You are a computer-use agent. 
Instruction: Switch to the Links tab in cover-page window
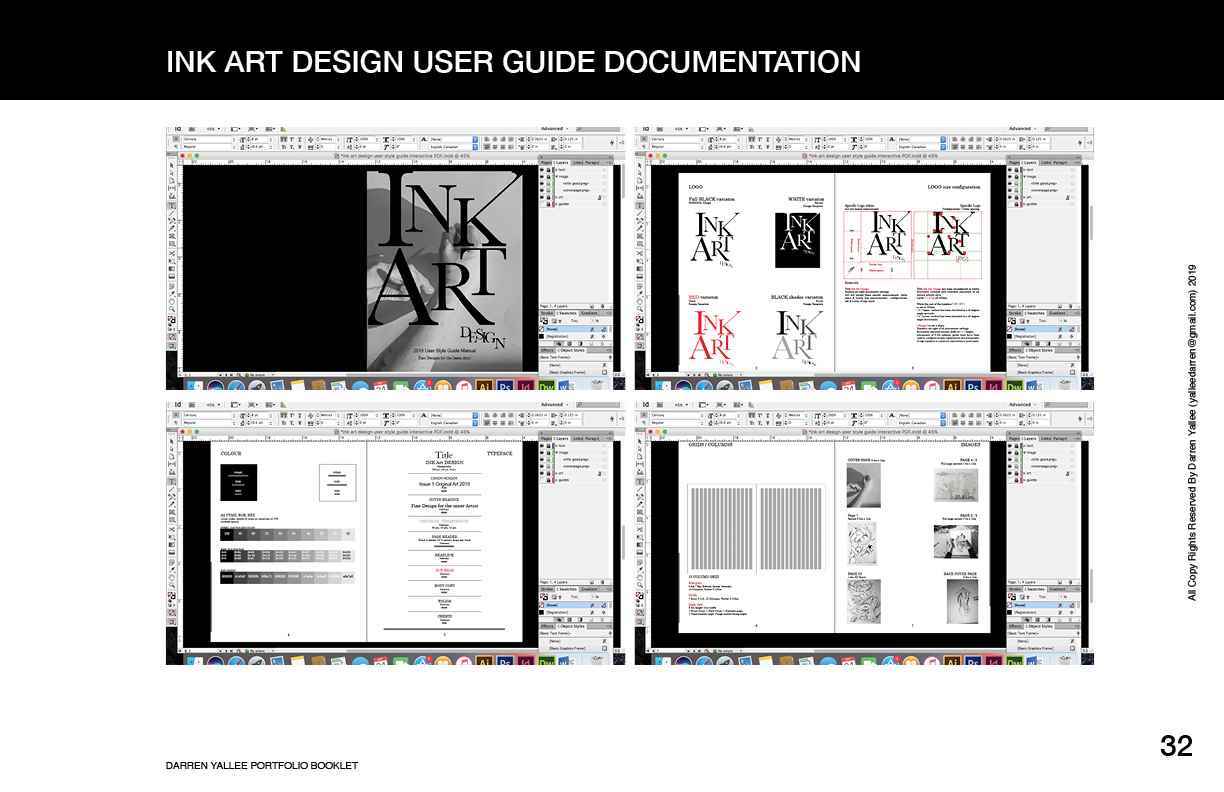tap(577, 163)
